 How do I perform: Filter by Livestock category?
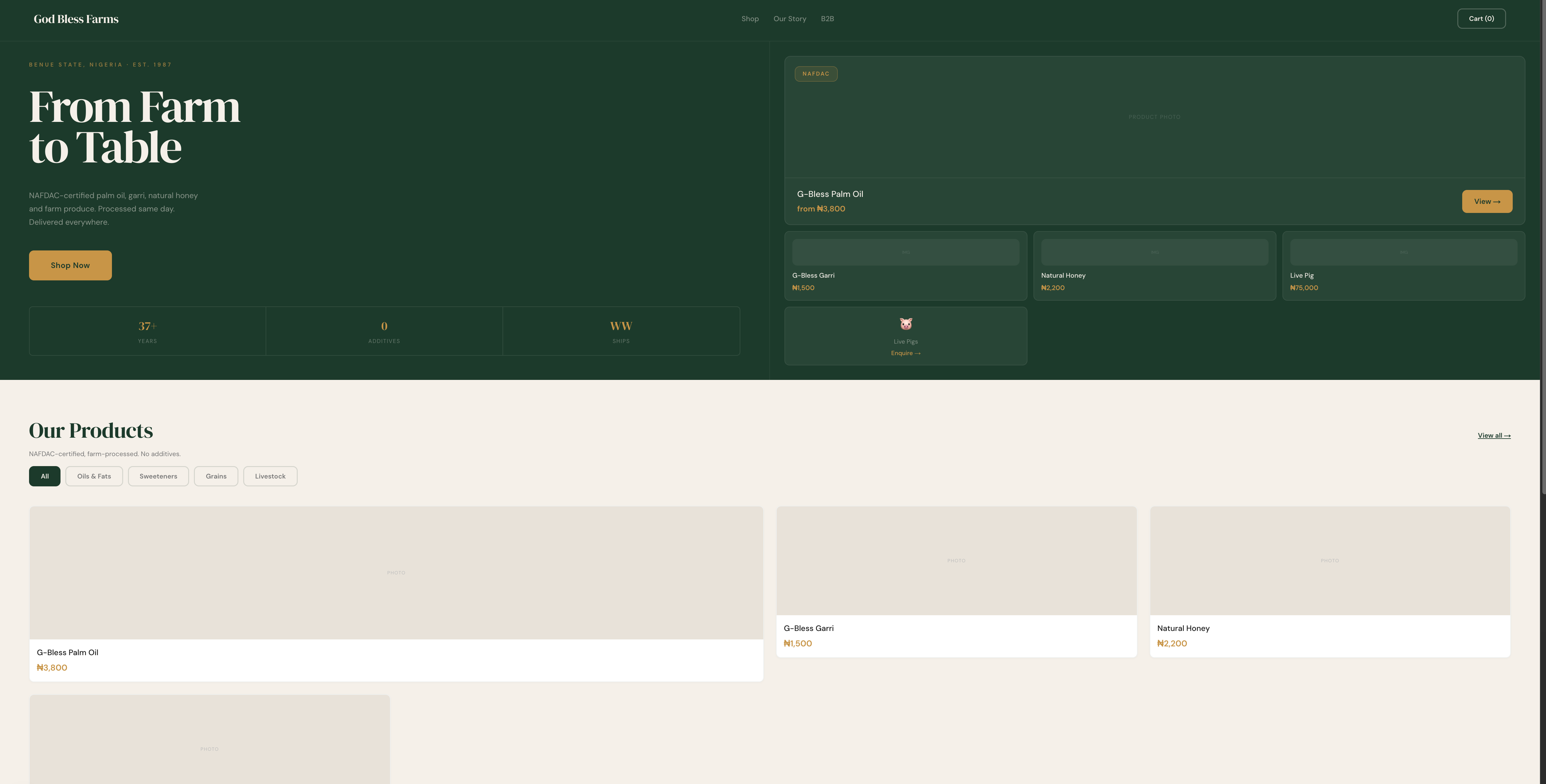click(x=270, y=476)
